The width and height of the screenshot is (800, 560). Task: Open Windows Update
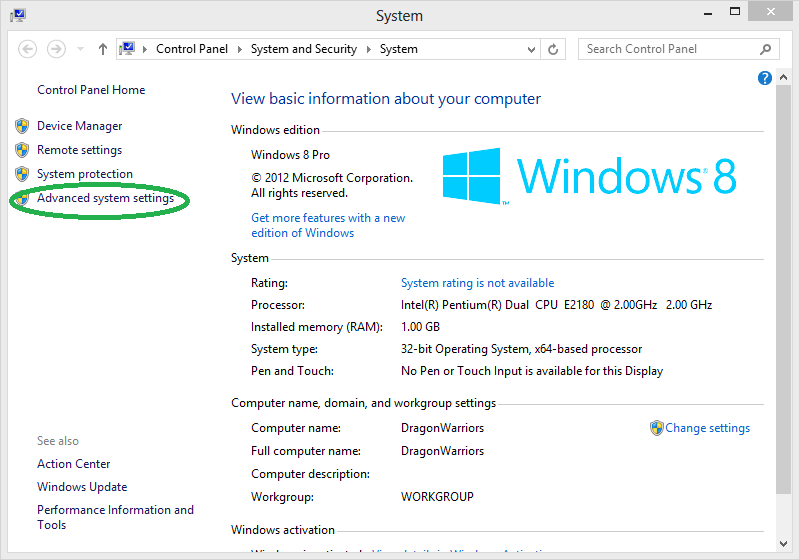point(82,487)
